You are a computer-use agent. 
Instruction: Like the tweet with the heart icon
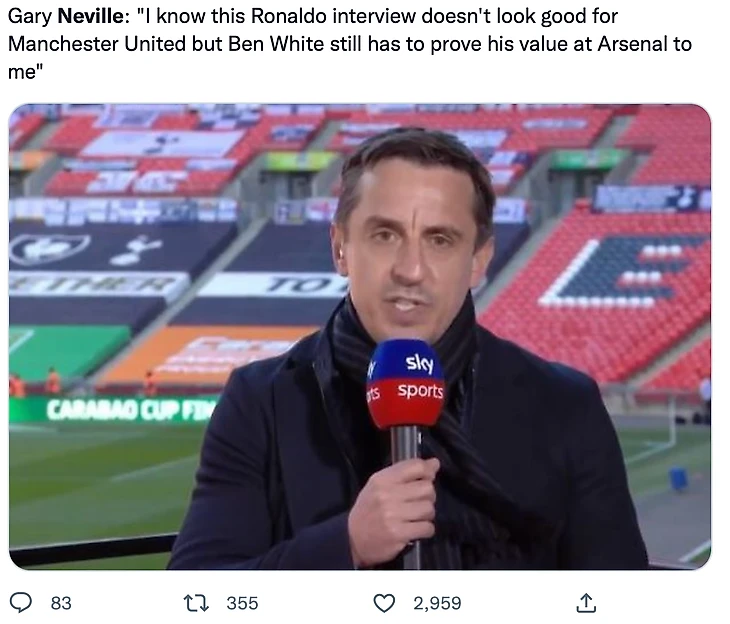[x=384, y=602]
